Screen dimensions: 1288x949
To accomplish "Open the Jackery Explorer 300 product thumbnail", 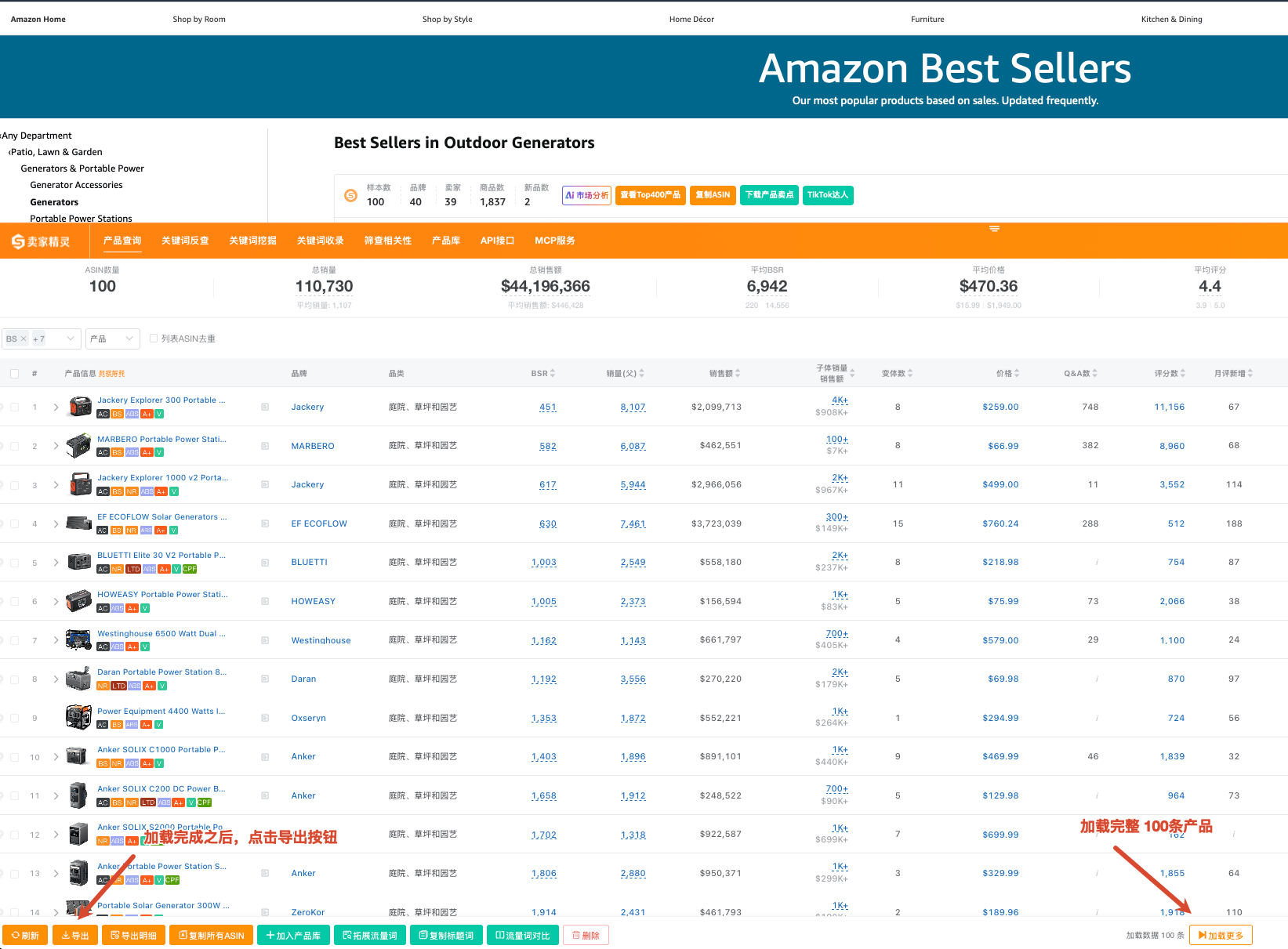I will (x=80, y=407).
